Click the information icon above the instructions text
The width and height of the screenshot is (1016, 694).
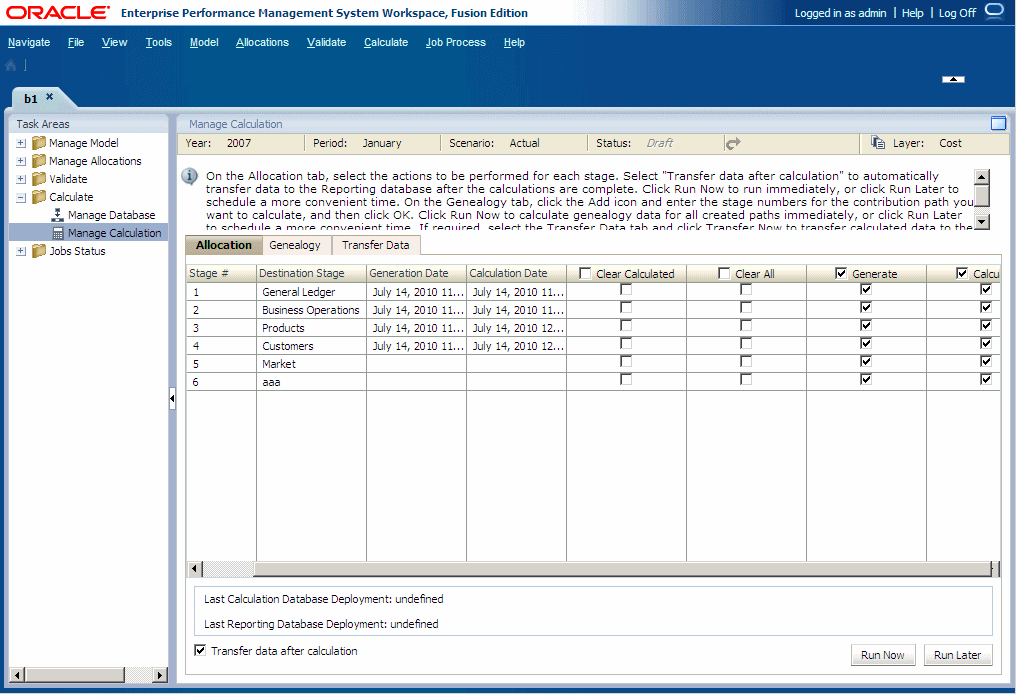[x=189, y=176]
